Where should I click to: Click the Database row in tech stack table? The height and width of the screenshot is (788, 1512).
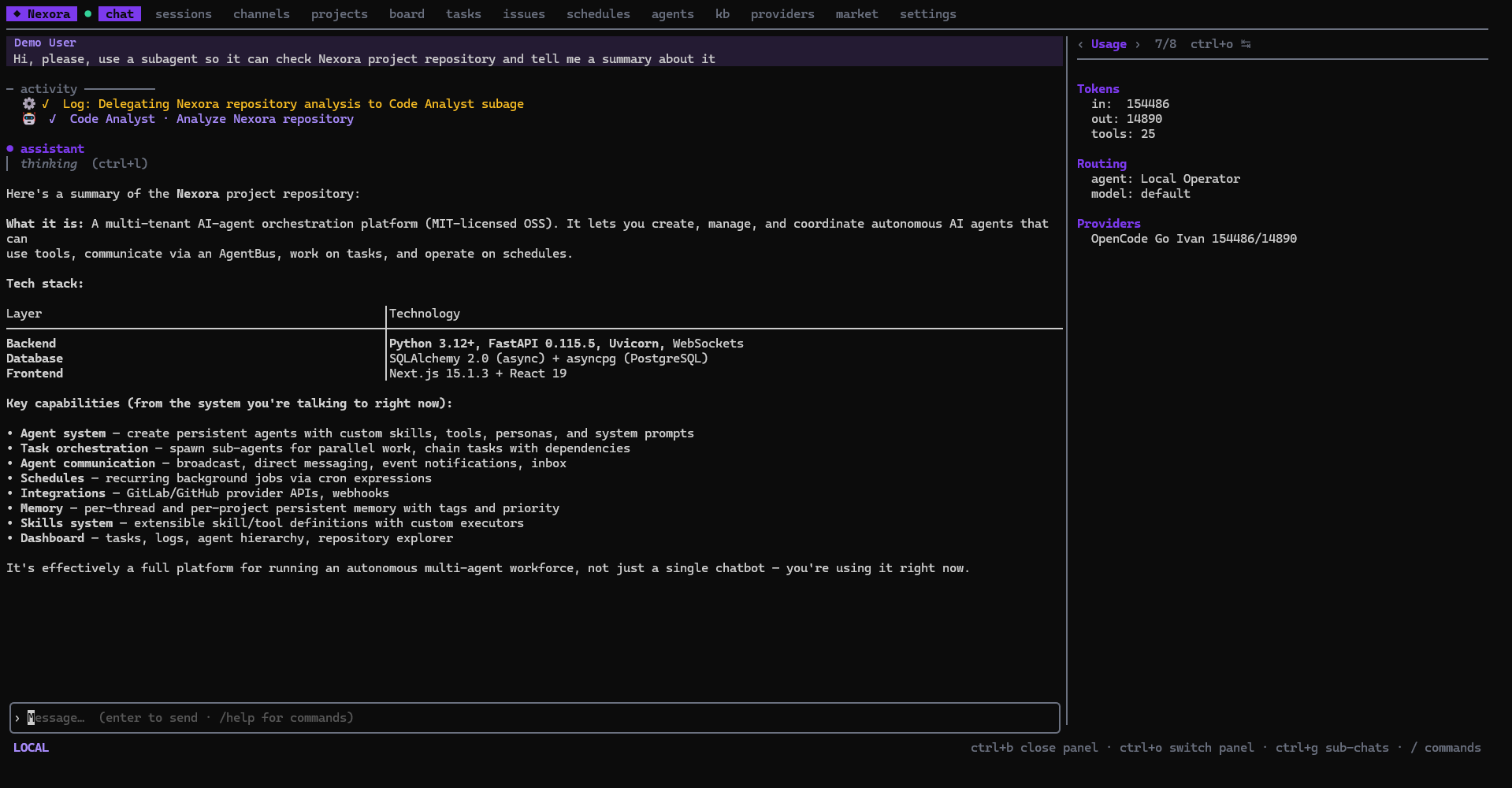click(x=534, y=359)
